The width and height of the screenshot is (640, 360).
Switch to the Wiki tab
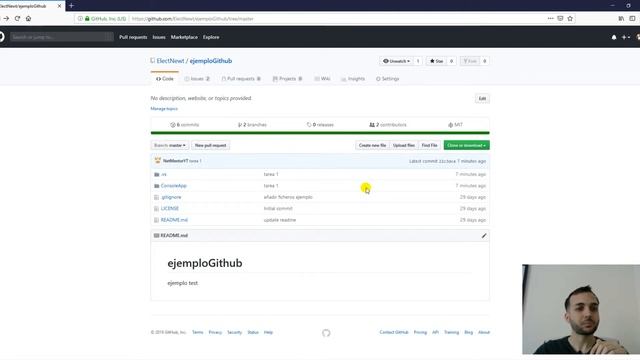tap(322, 79)
